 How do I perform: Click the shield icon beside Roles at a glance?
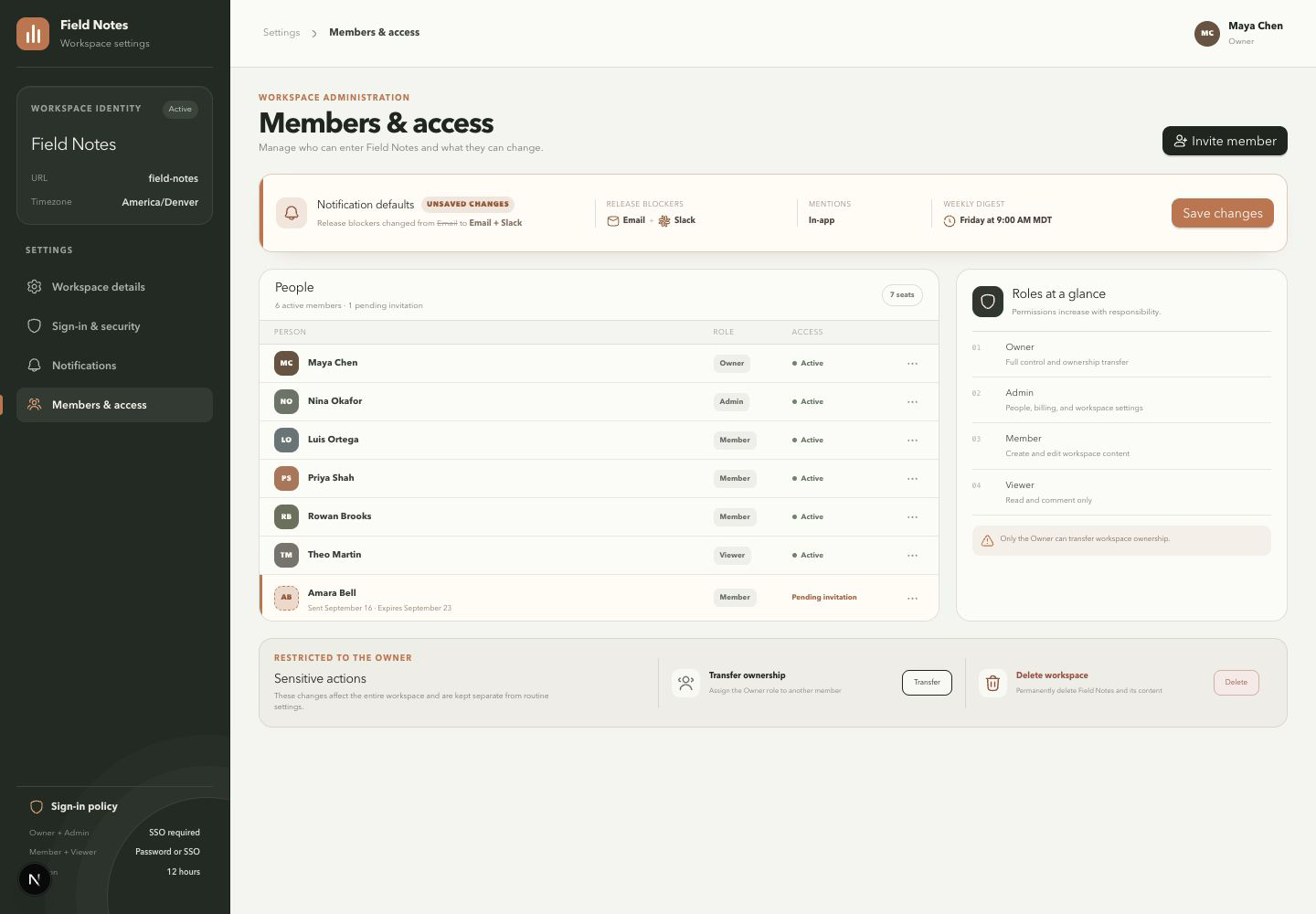click(988, 302)
